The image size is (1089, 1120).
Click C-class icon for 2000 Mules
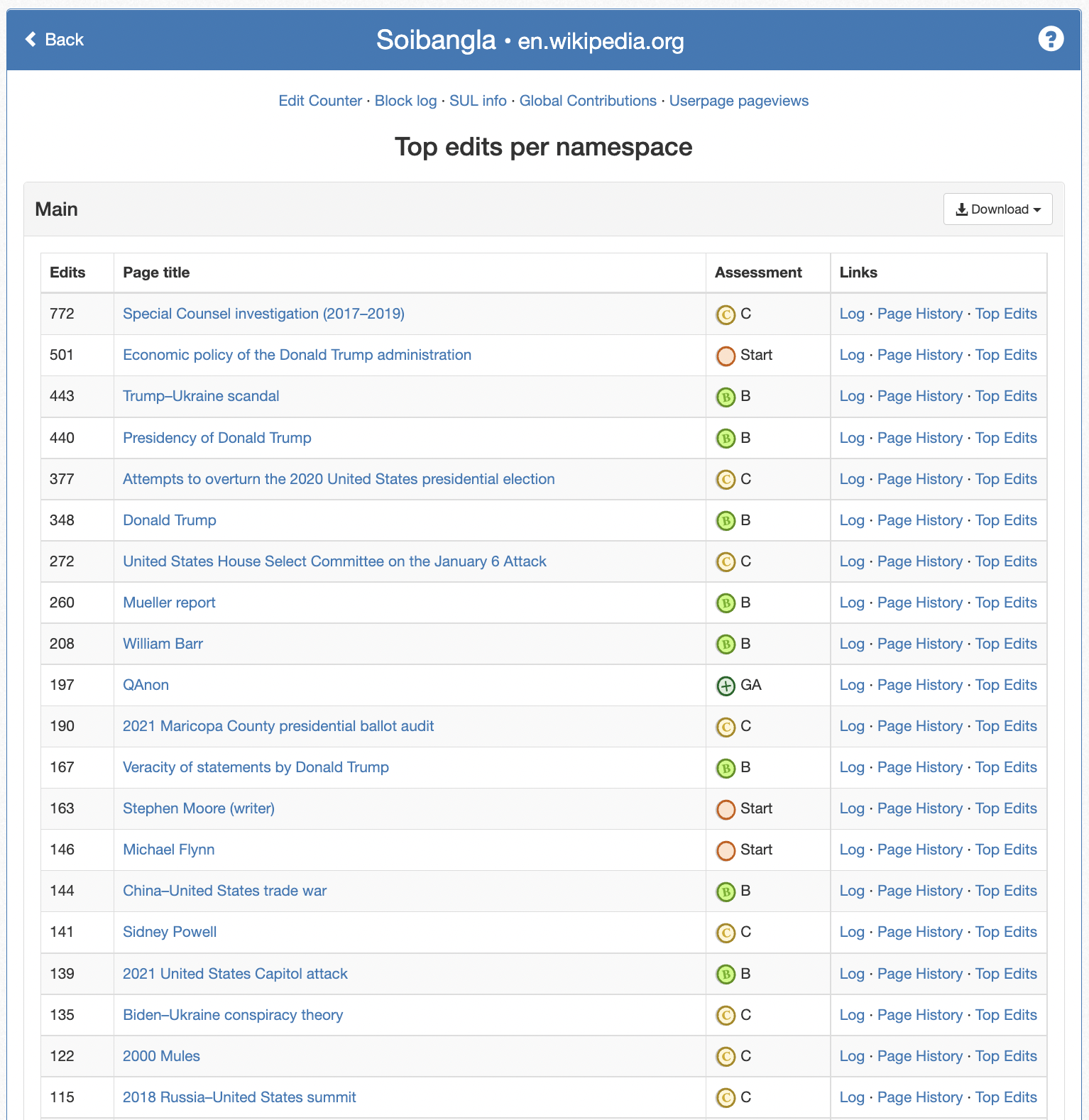[726, 1057]
